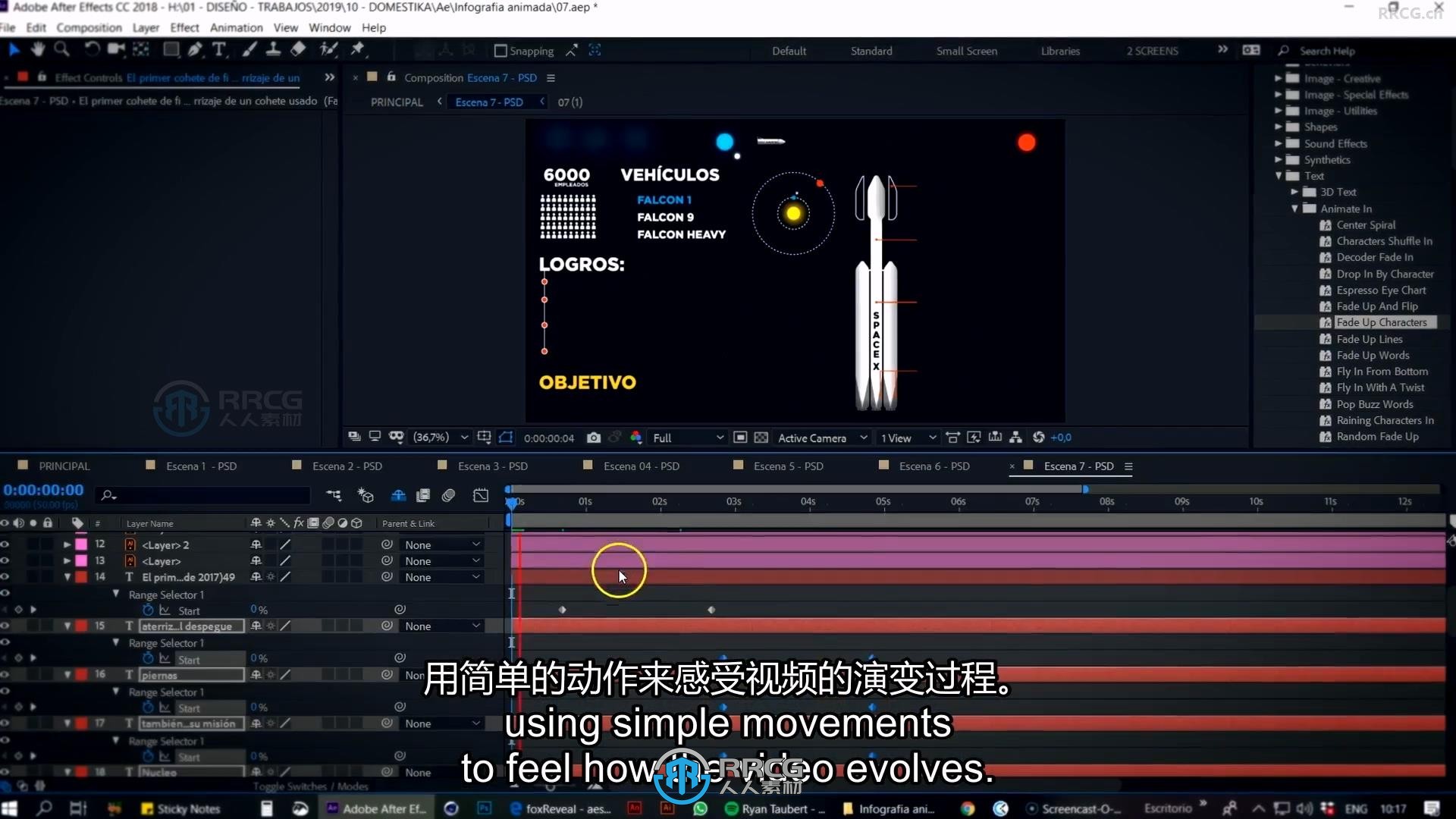The width and height of the screenshot is (1456, 819).
Task: Select the Eraser tool
Action: (298, 50)
